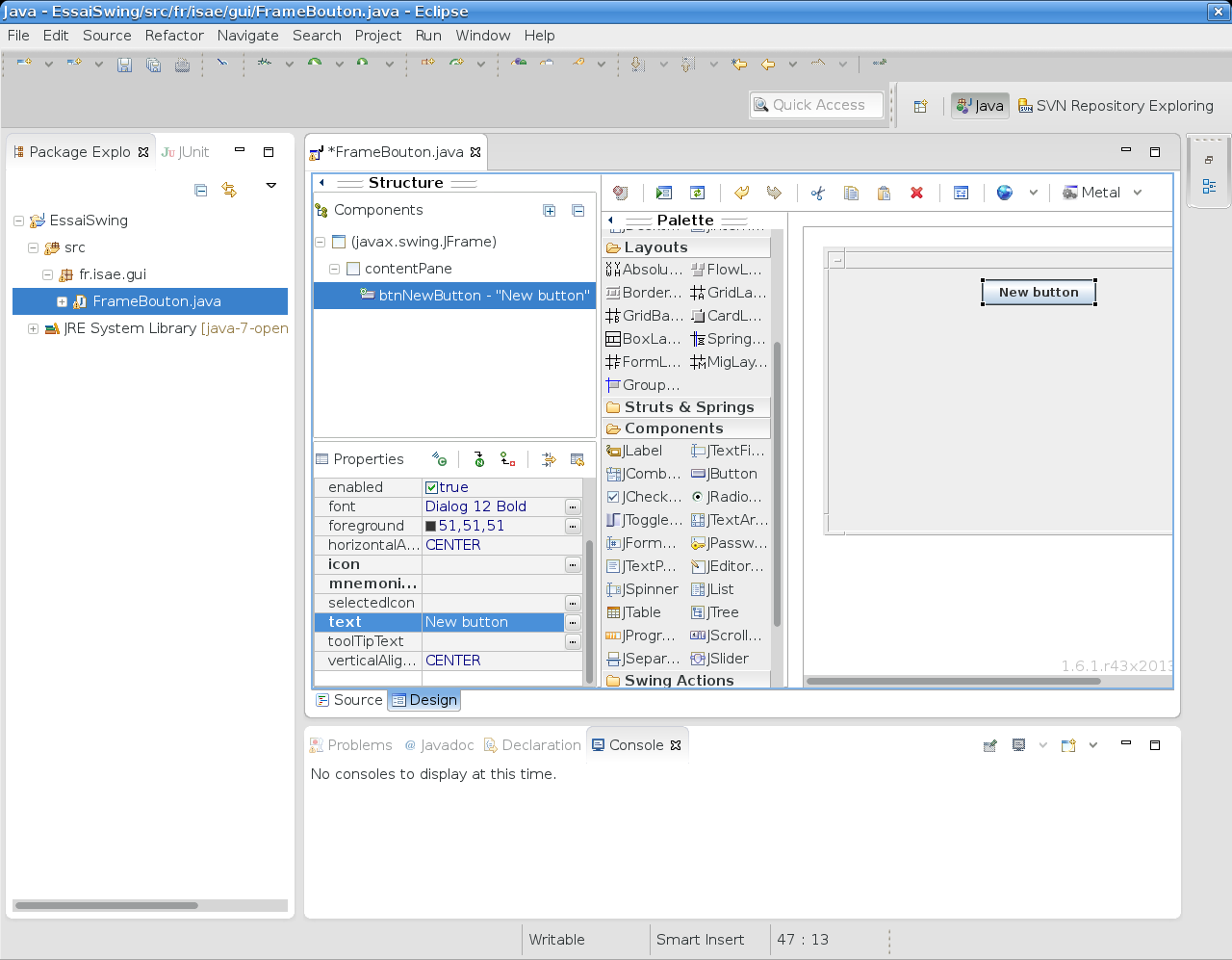Click the ellipsis button for selectedIcon property
1232x960 pixels.
(573, 603)
